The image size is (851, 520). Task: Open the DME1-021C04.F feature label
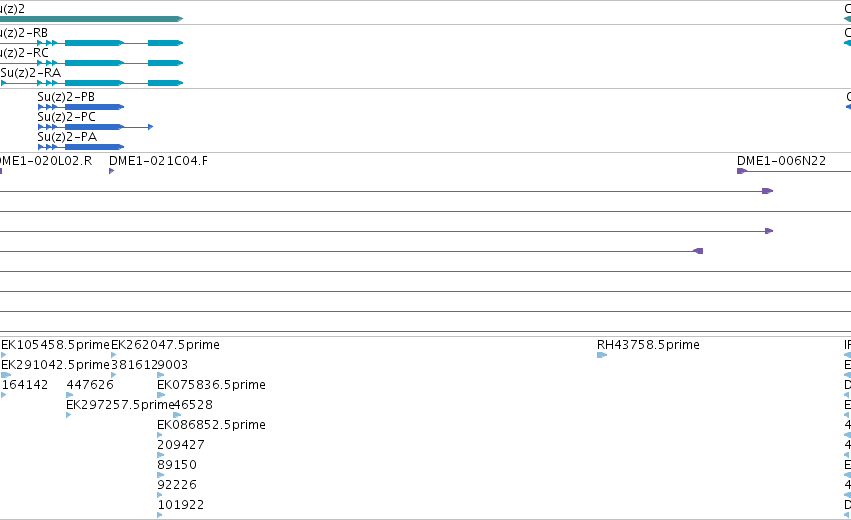point(158,161)
